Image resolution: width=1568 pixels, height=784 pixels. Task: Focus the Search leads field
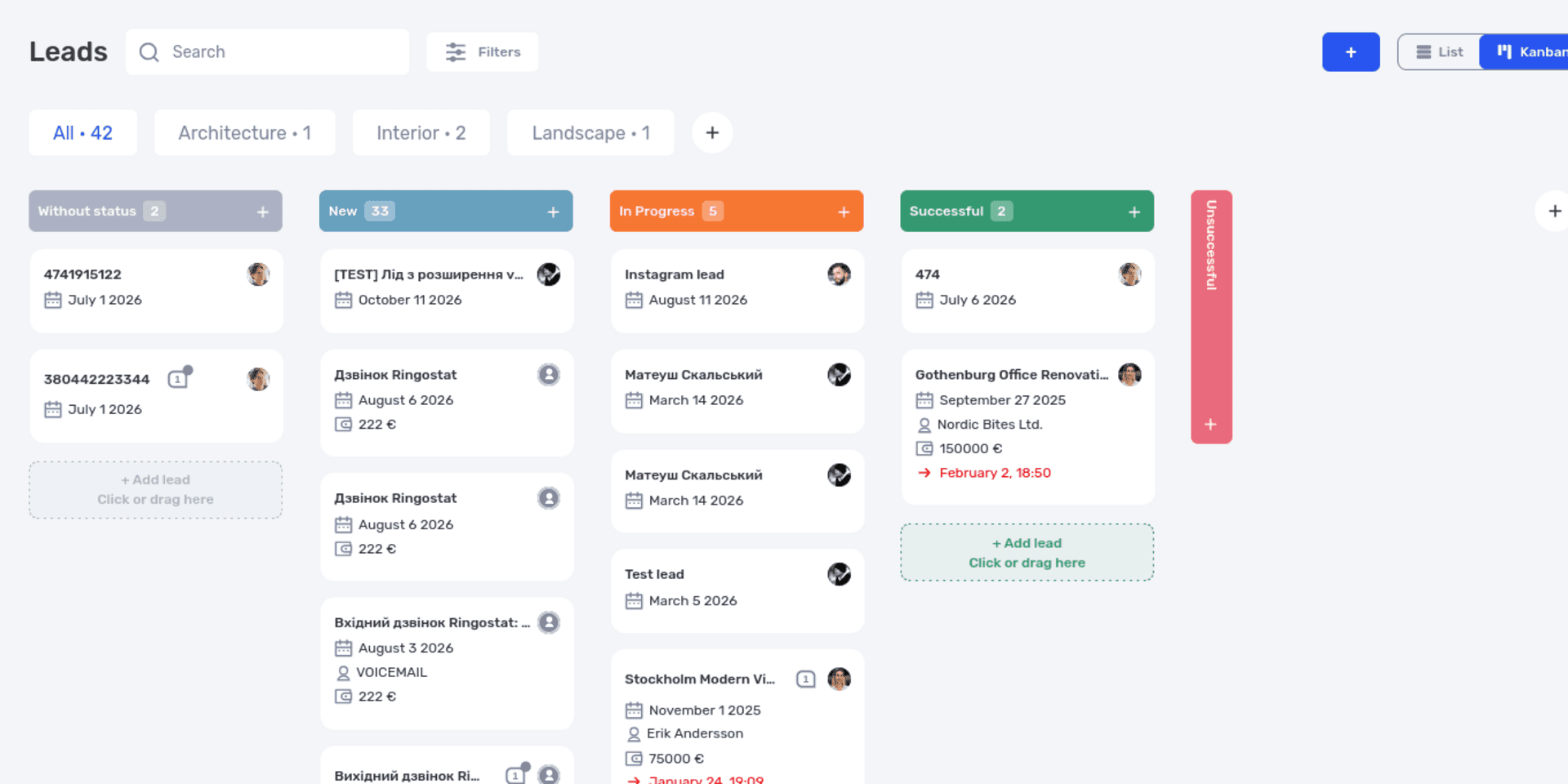[x=267, y=51]
